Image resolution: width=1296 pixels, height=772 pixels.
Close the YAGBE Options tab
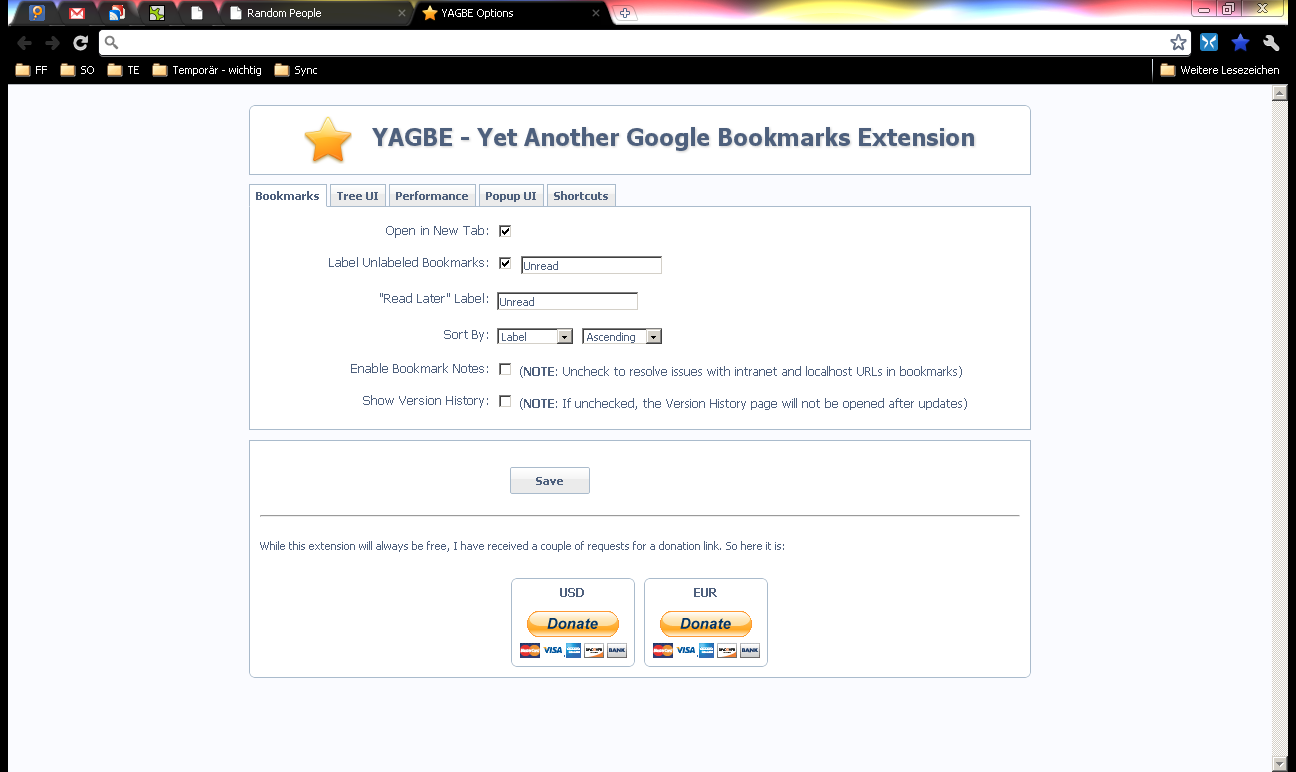pos(596,13)
